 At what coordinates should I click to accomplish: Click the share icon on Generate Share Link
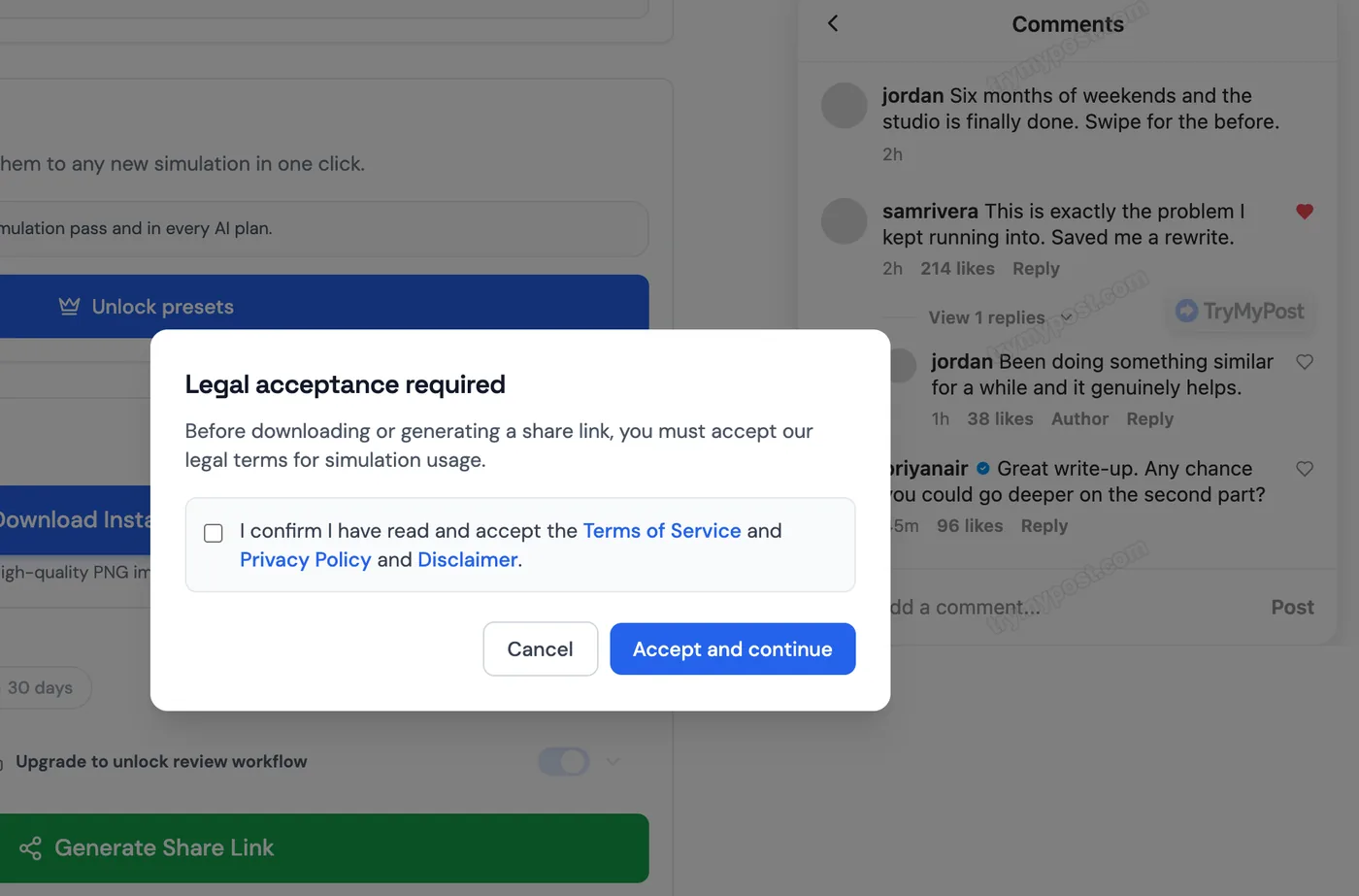coord(30,848)
